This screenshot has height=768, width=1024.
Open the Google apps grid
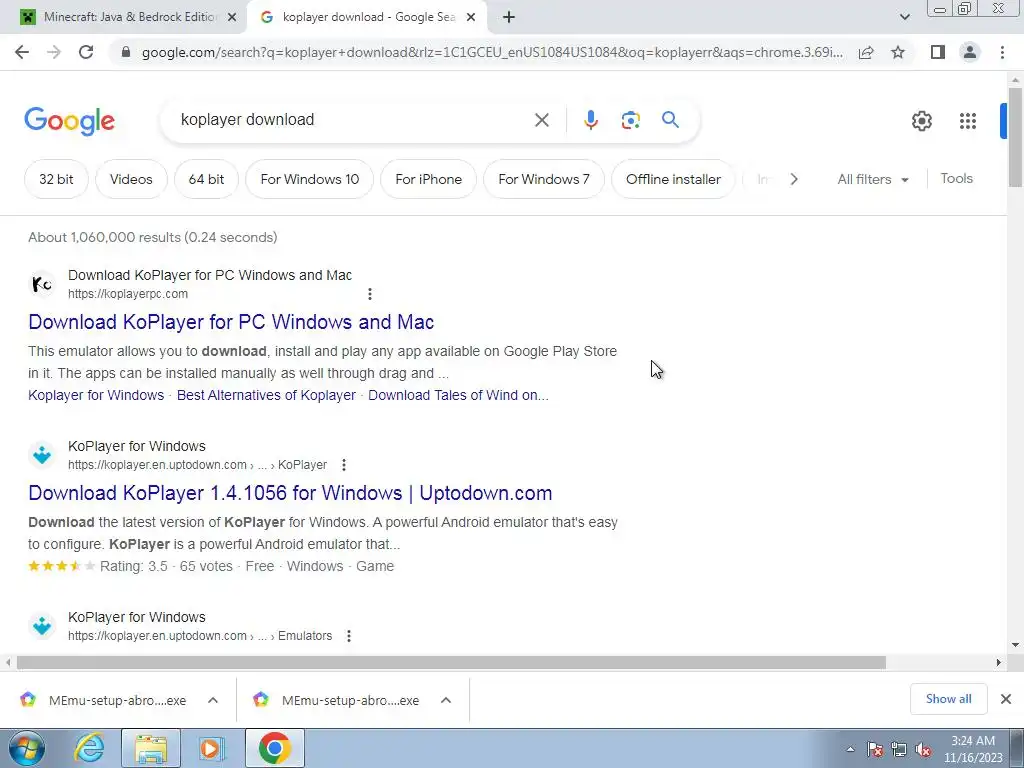pyautogui.click(x=968, y=121)
